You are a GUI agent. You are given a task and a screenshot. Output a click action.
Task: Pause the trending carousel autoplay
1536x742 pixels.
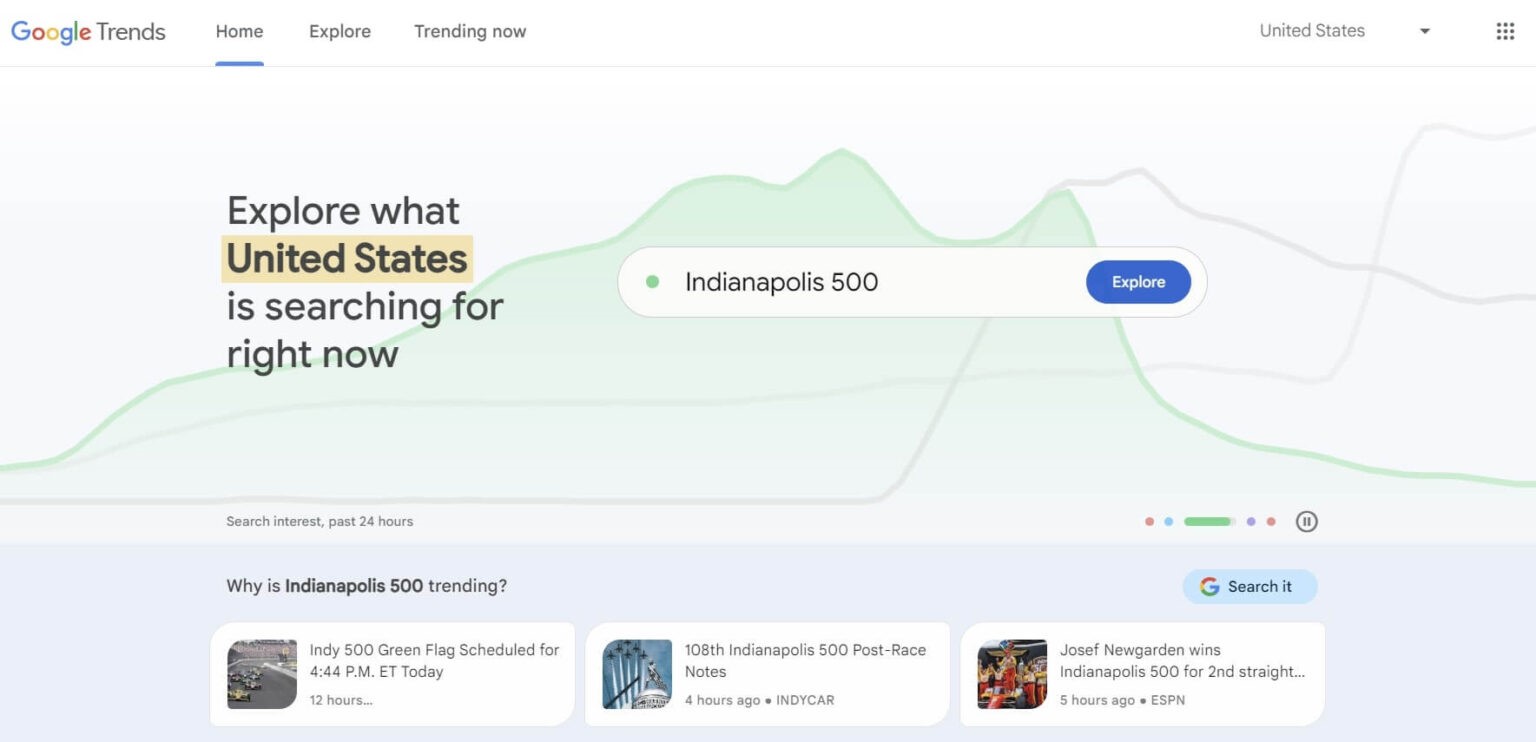pyautogui.click(x=1306, y=521)
